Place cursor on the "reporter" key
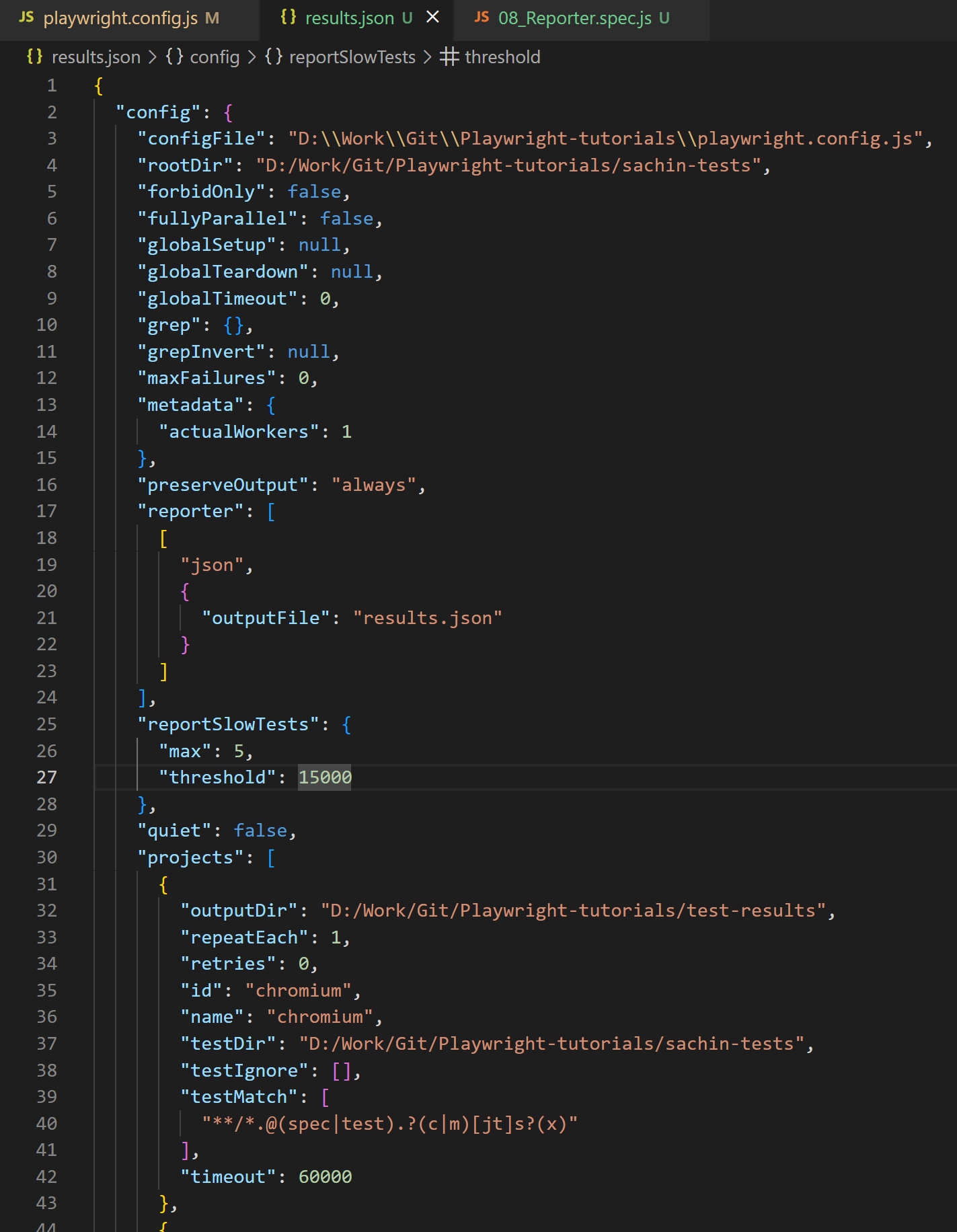Screen dimensions: 957x1232 [190, 512]
